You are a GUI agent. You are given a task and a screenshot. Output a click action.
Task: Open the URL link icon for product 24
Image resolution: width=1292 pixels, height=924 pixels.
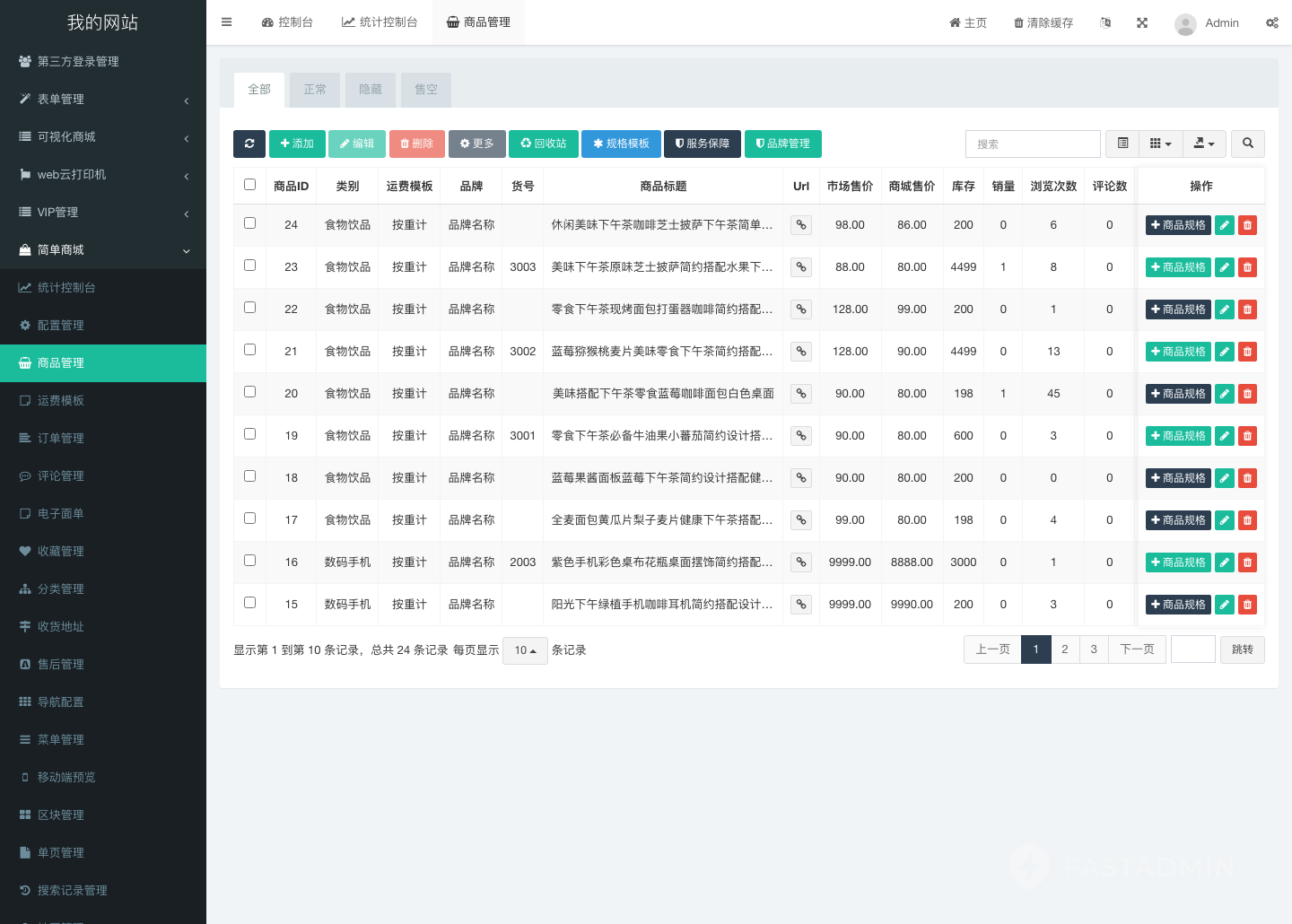[x=801, y=225]
